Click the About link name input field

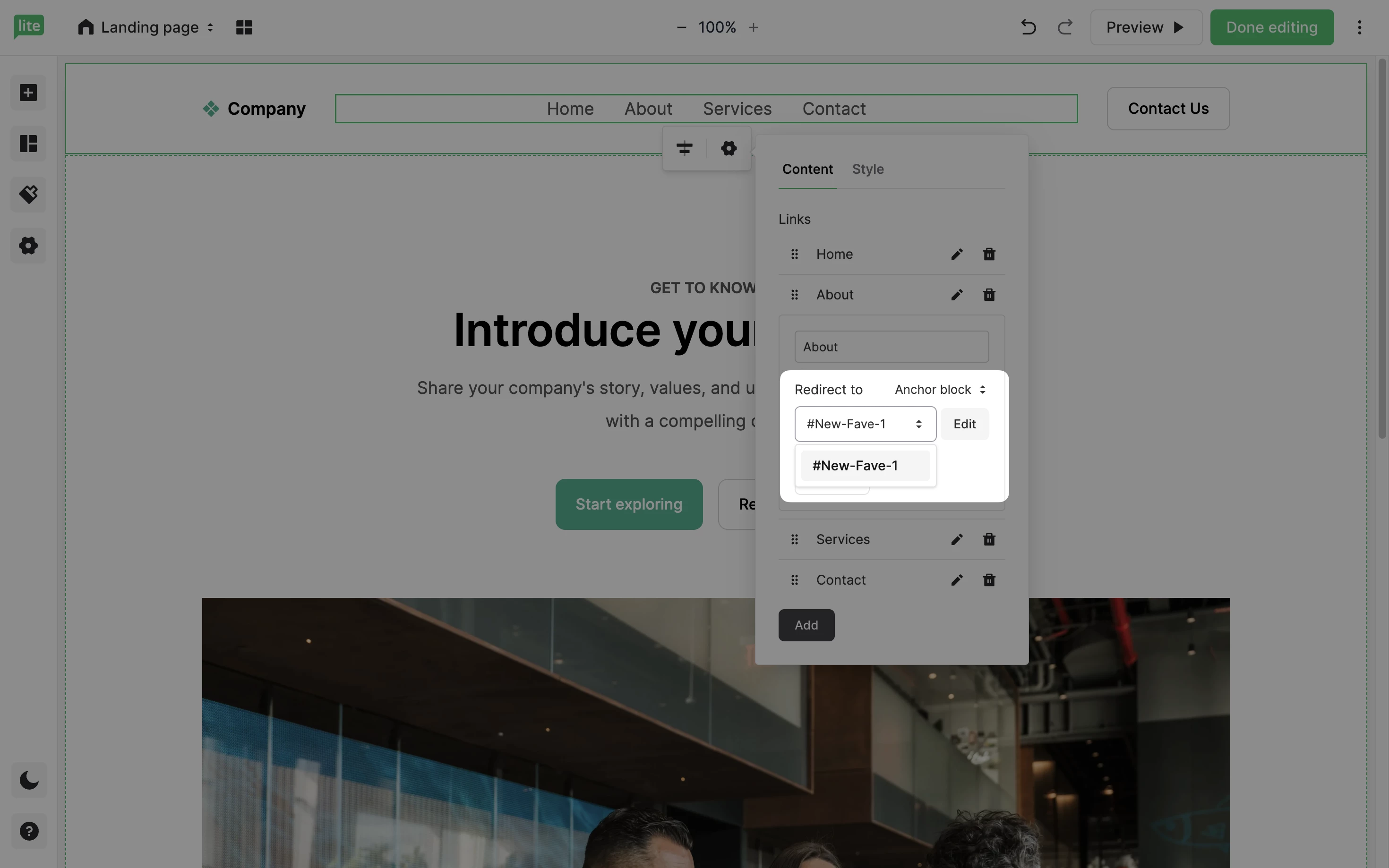pos(891,347)
